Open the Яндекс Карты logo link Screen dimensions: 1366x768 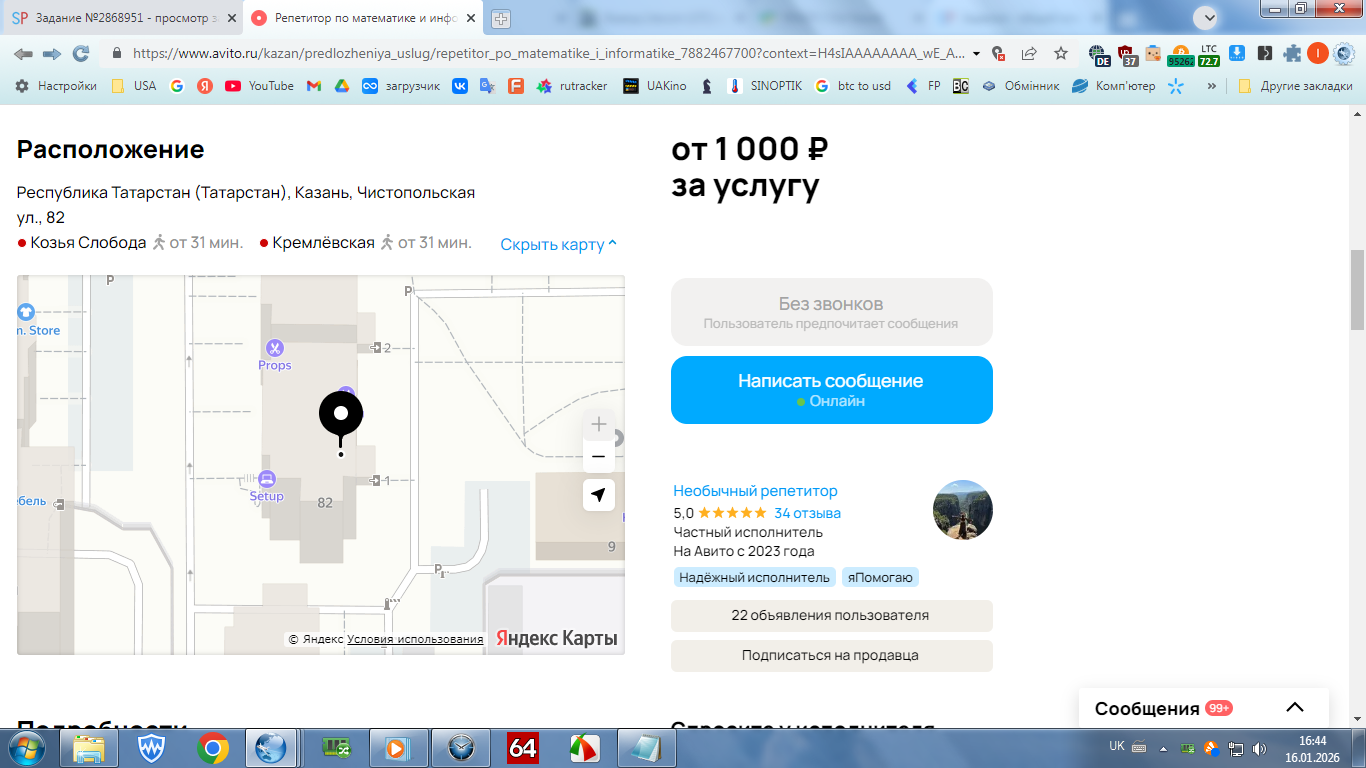click(x=556, y=638)
